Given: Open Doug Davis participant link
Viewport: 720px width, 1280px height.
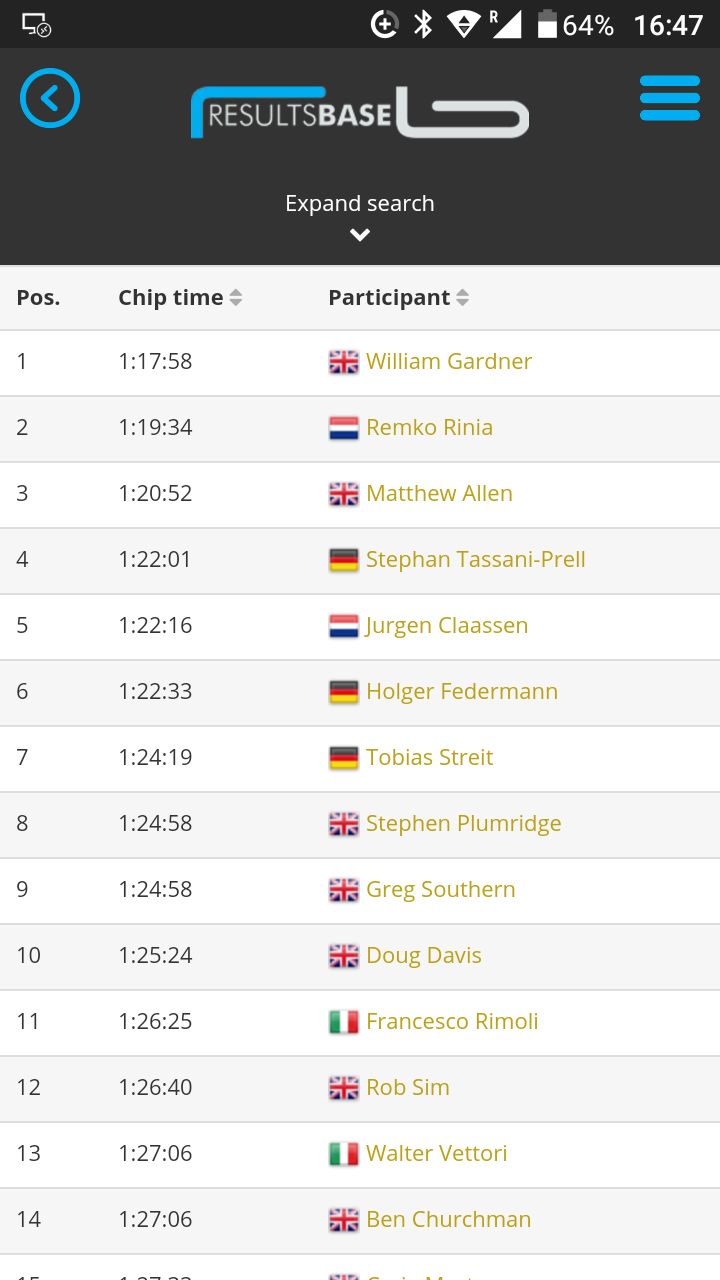Looking at the screenshot, I should tap(424, 955).
